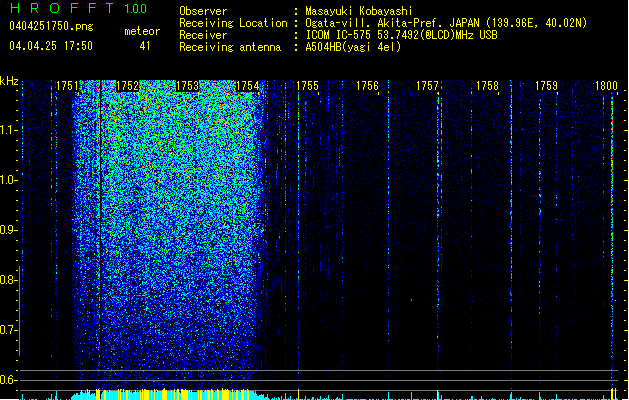Click the 1755 time marker
The height and width of the screenshot is (400, 629).
307,86
